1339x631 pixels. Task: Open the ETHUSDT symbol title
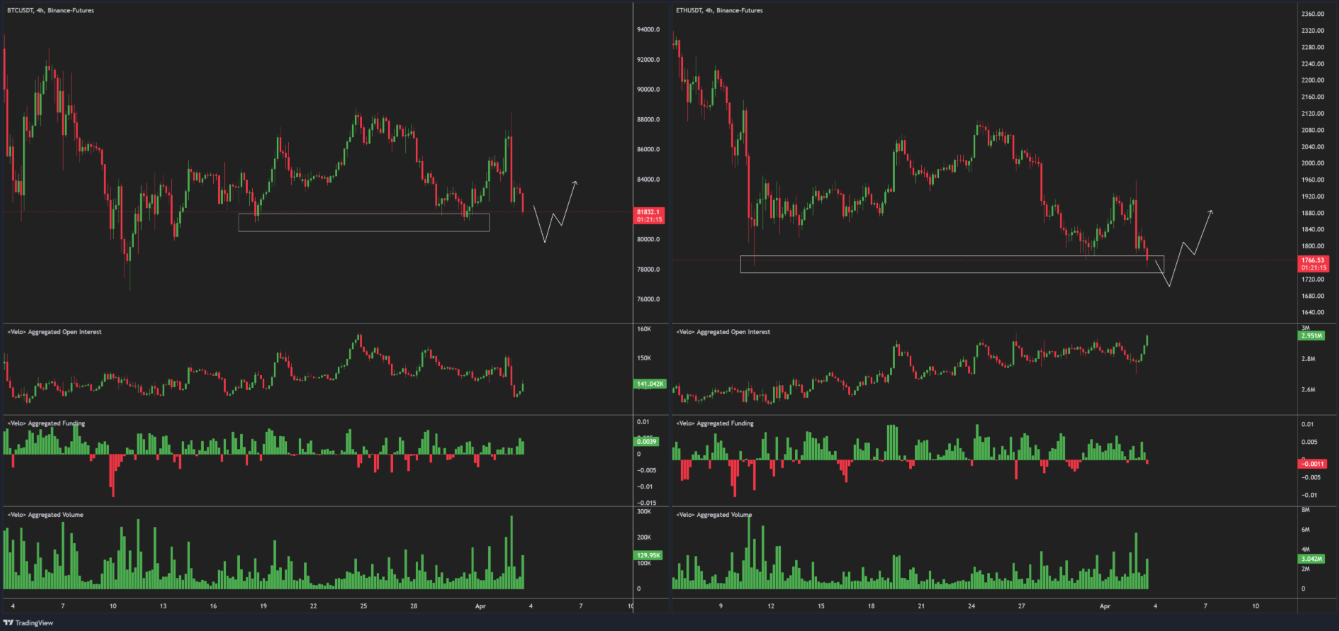click(719, 10)
